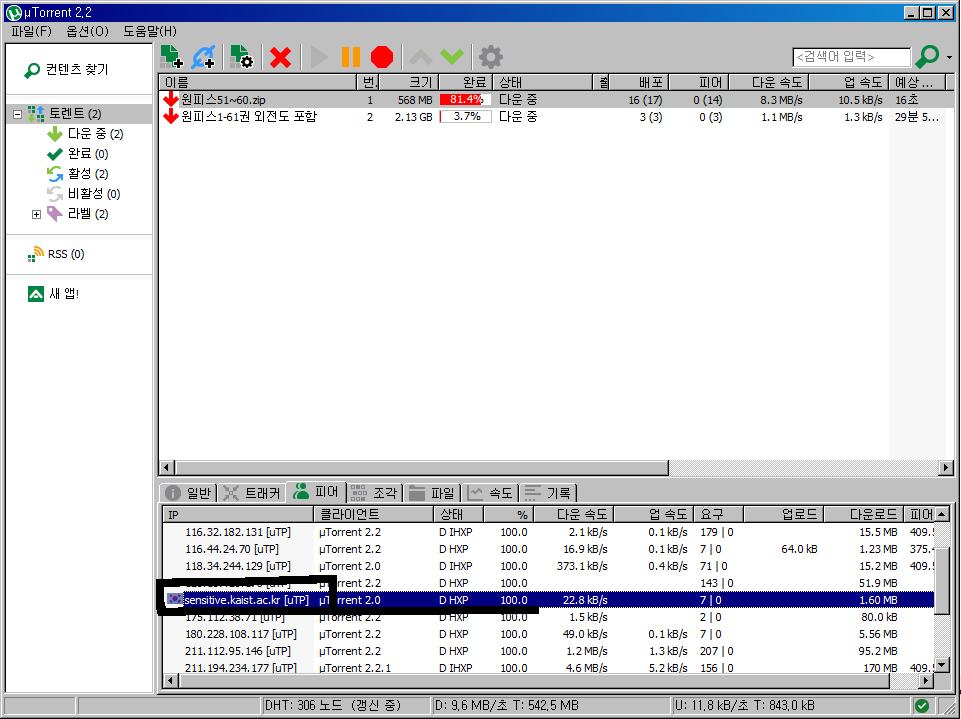Click the Create New Torrent icon
The height and width of the screenshot is (719, 961).
click(241, 57)
